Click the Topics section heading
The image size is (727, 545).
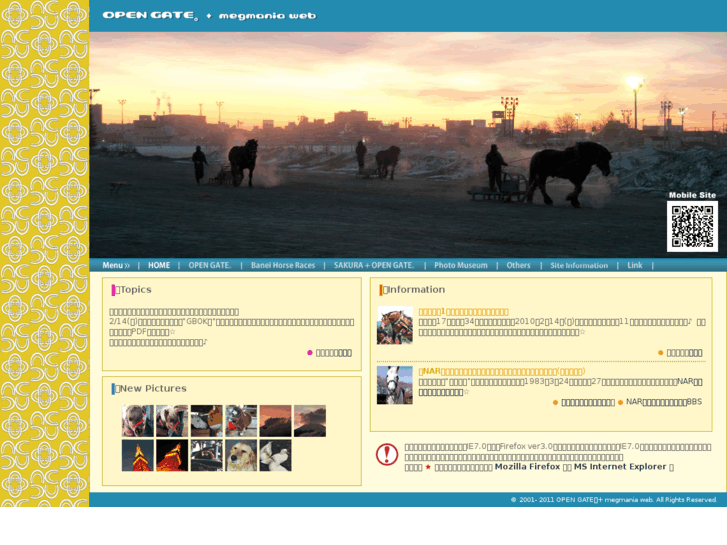click(132, 290)
